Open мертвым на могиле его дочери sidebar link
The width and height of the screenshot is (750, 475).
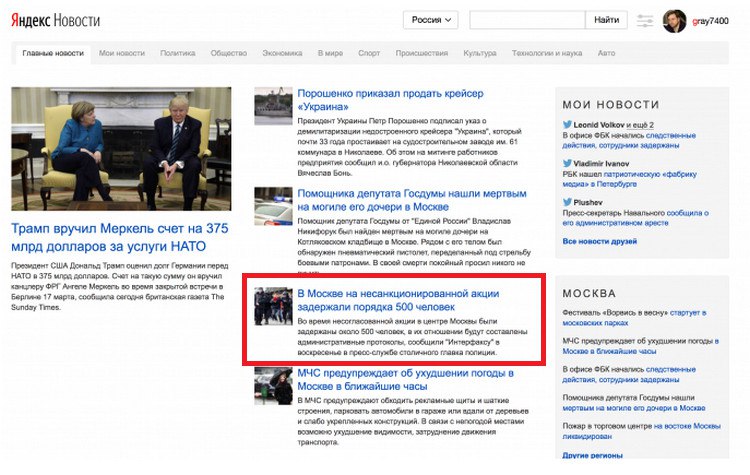coord(634,408)
